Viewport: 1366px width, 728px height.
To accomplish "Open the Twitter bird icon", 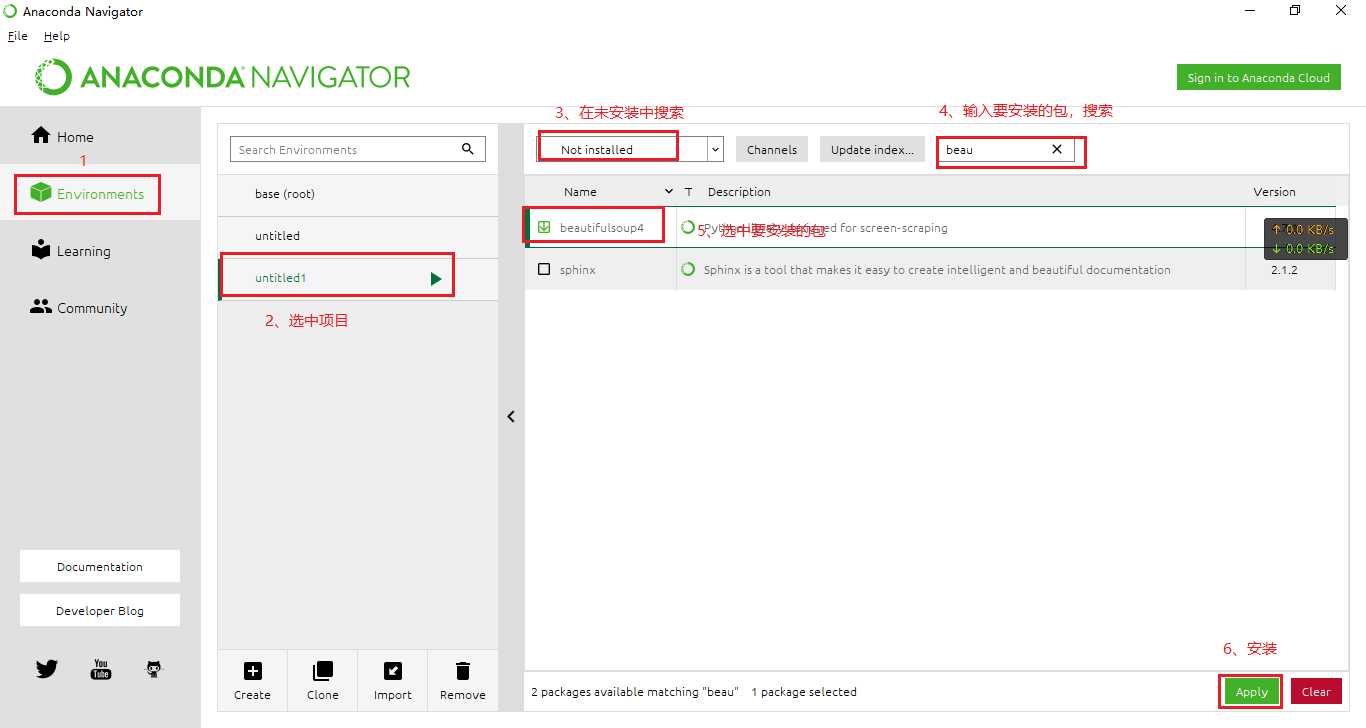I will click(x=46, y=669).
